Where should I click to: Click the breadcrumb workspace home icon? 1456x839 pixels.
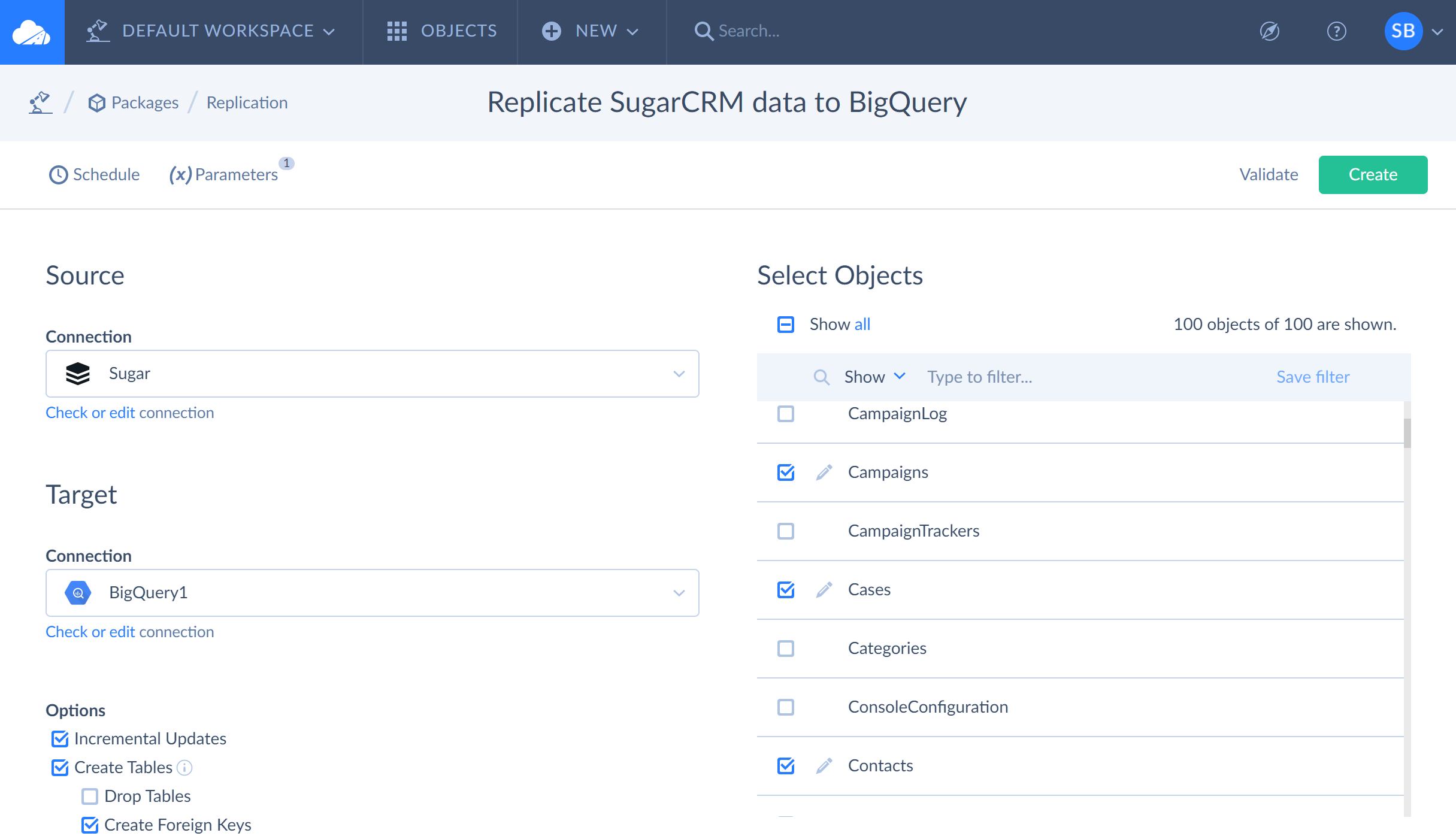(x=40, y=102)
